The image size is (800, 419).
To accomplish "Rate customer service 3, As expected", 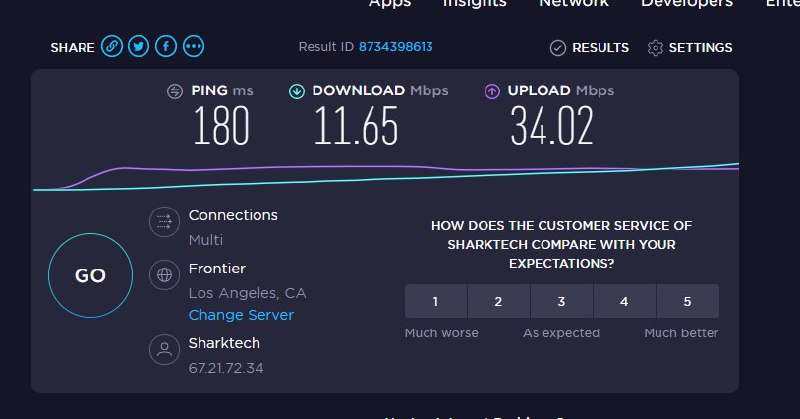I will [562, 302].
